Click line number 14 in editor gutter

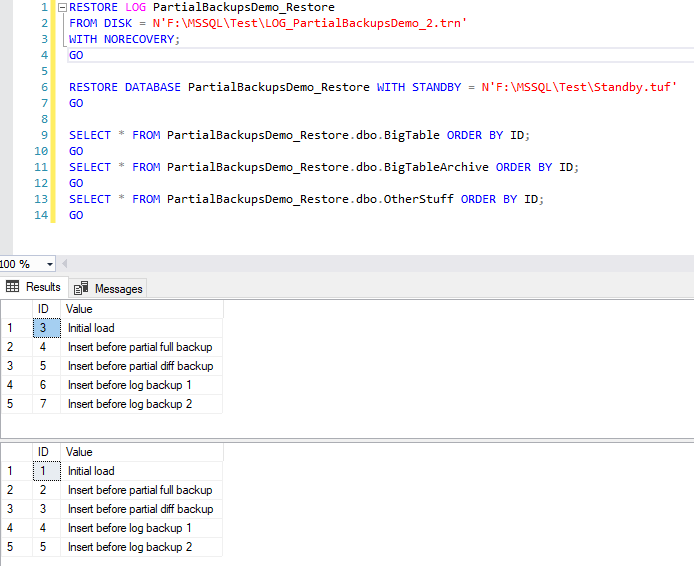(x=40, y=215)
